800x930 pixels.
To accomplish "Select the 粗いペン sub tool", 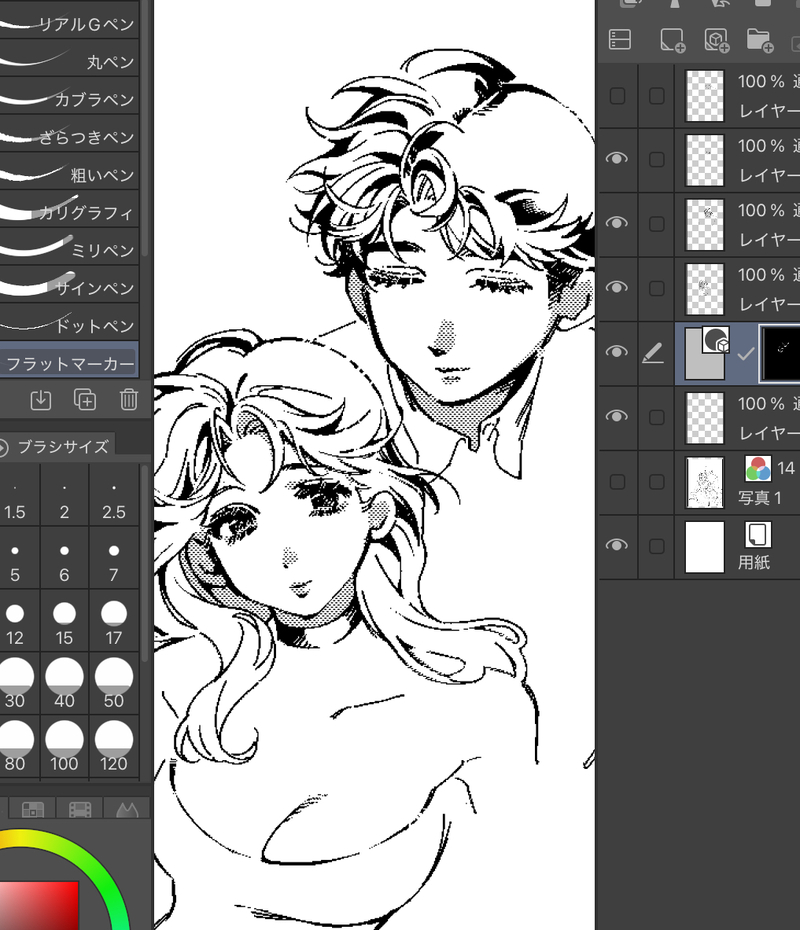I will click(x=69, y=171).
